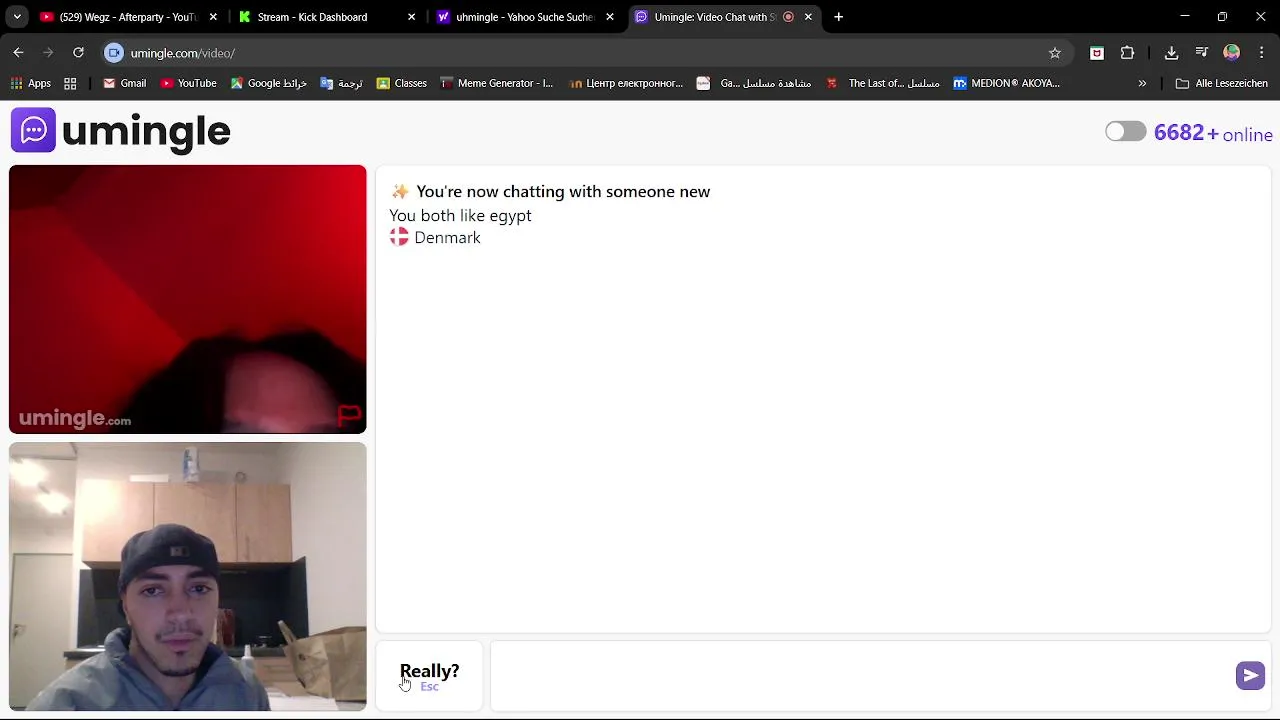
Task: Click the 6682+ online counter text
Action: point(1213,134)
